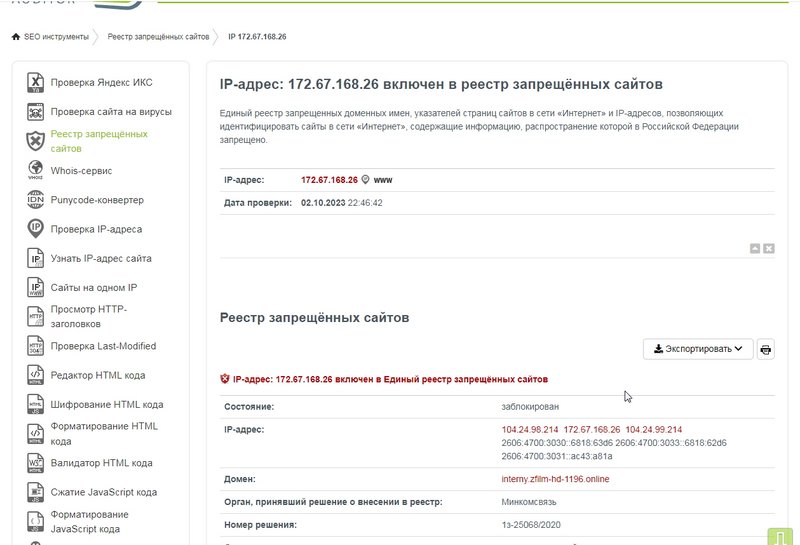Click the red shield icon in registry alert

(224, 379)
